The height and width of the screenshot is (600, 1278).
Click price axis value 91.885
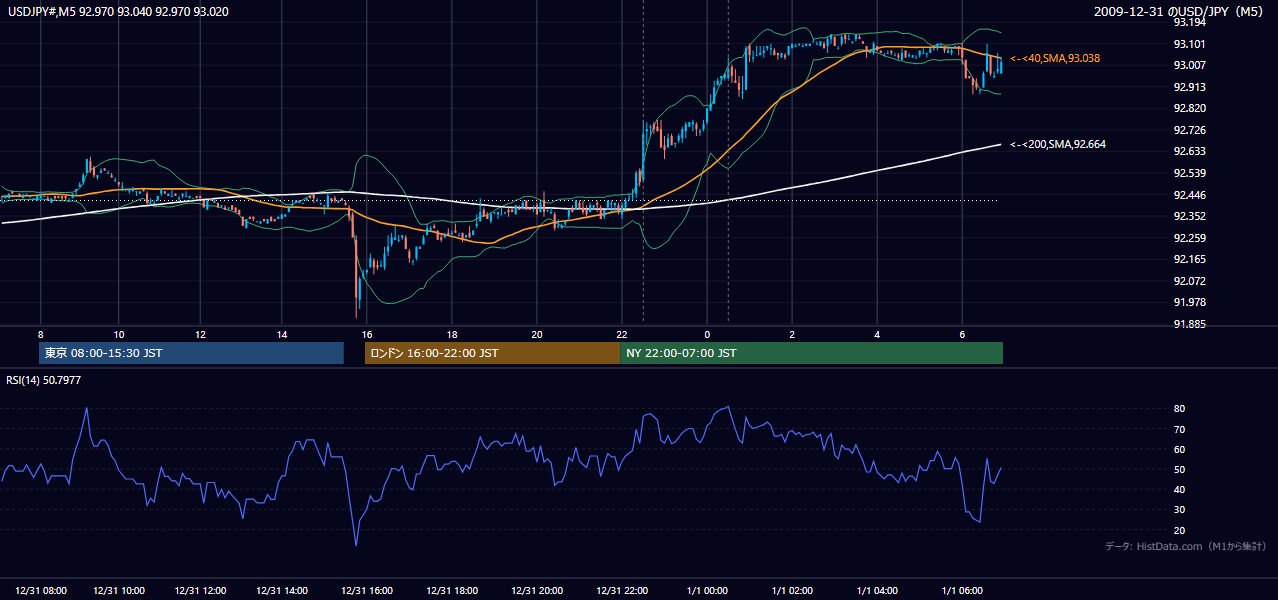click(x=1189, y=324)
